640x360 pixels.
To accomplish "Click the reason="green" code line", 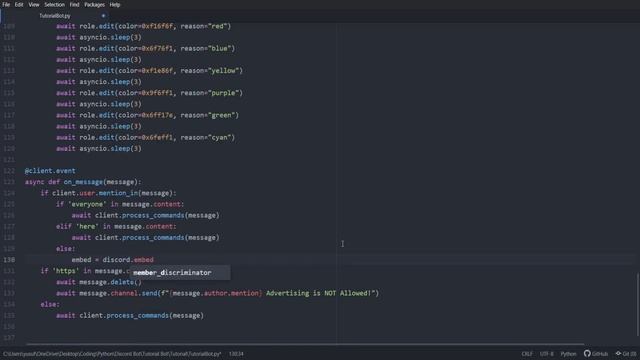I will [x=147, y=115].
